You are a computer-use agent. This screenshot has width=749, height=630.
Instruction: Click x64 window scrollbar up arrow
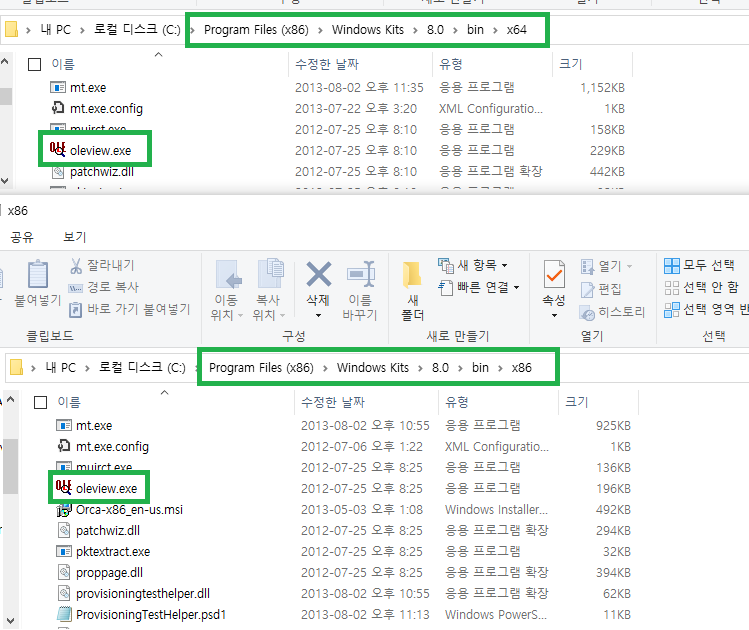click(x=4, y=61)
